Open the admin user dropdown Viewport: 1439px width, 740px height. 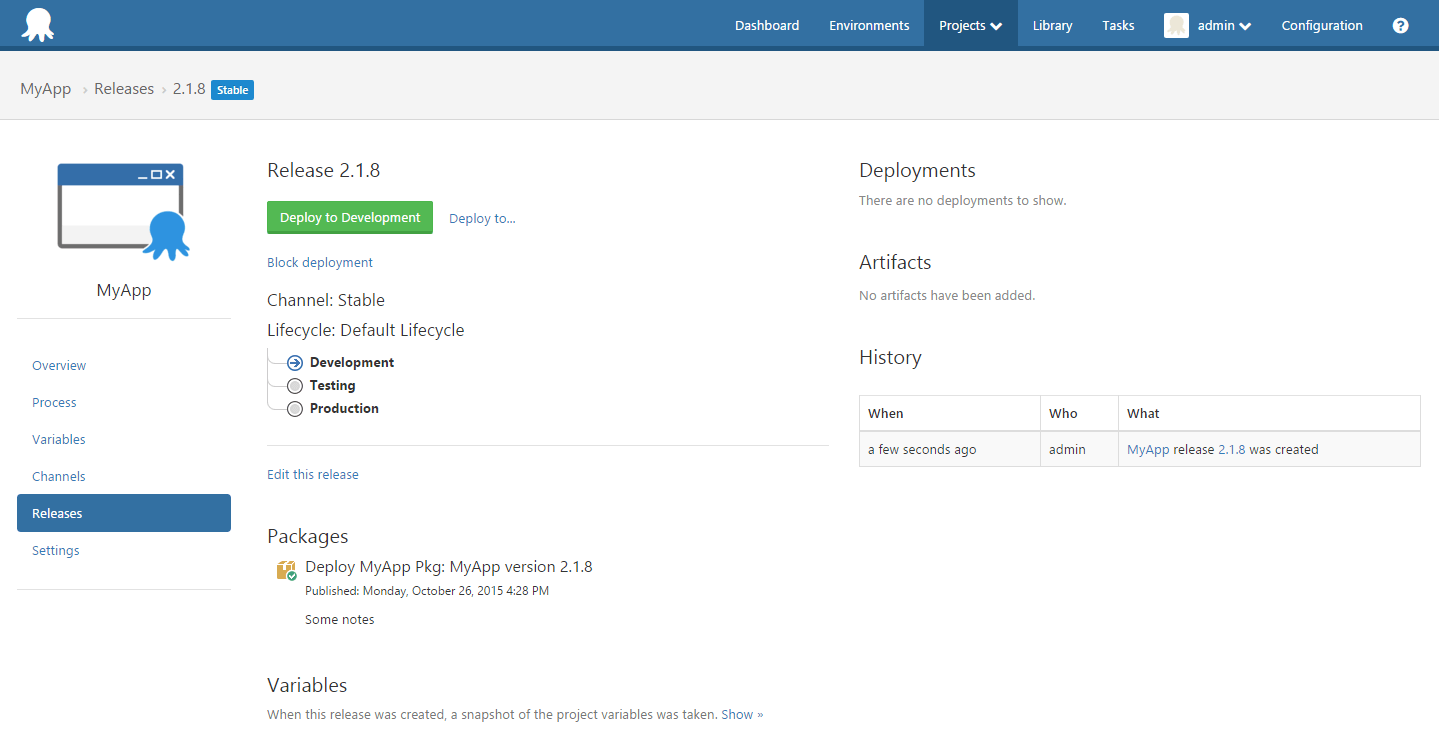[1224, 26]
